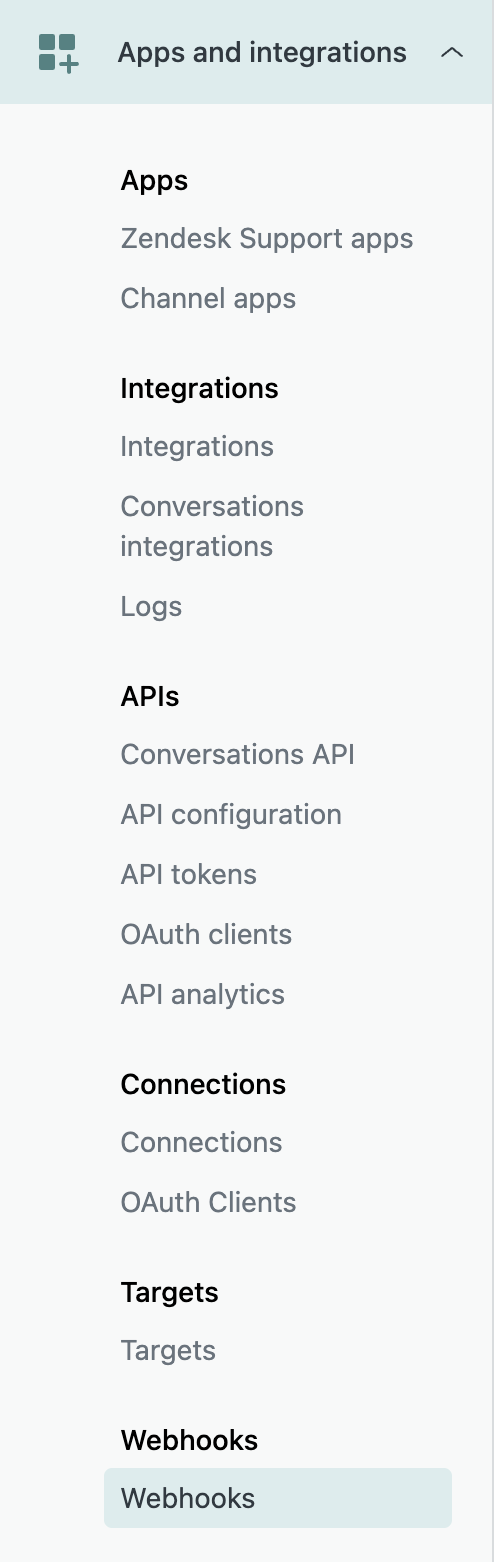Open Conversations API page
Screen dimensions: 498x1562
pos(238,754)
